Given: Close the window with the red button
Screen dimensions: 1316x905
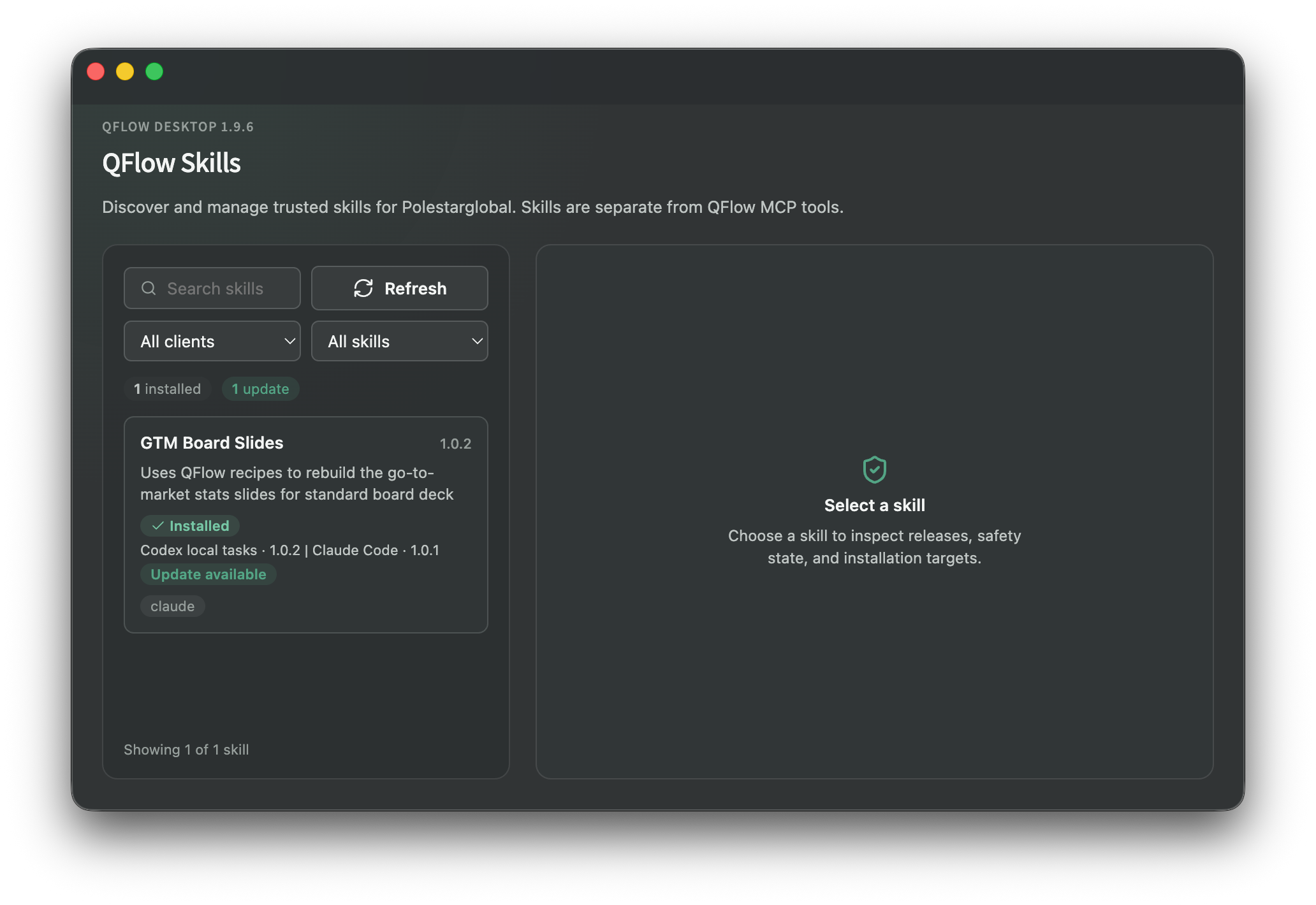Looking at the screenshot, I should point(96,71).
